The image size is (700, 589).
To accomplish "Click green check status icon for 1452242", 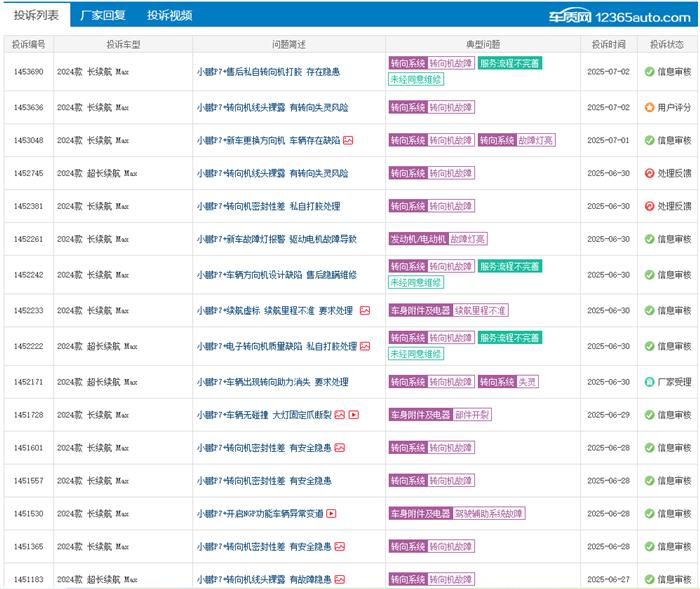I will point(650,275).
